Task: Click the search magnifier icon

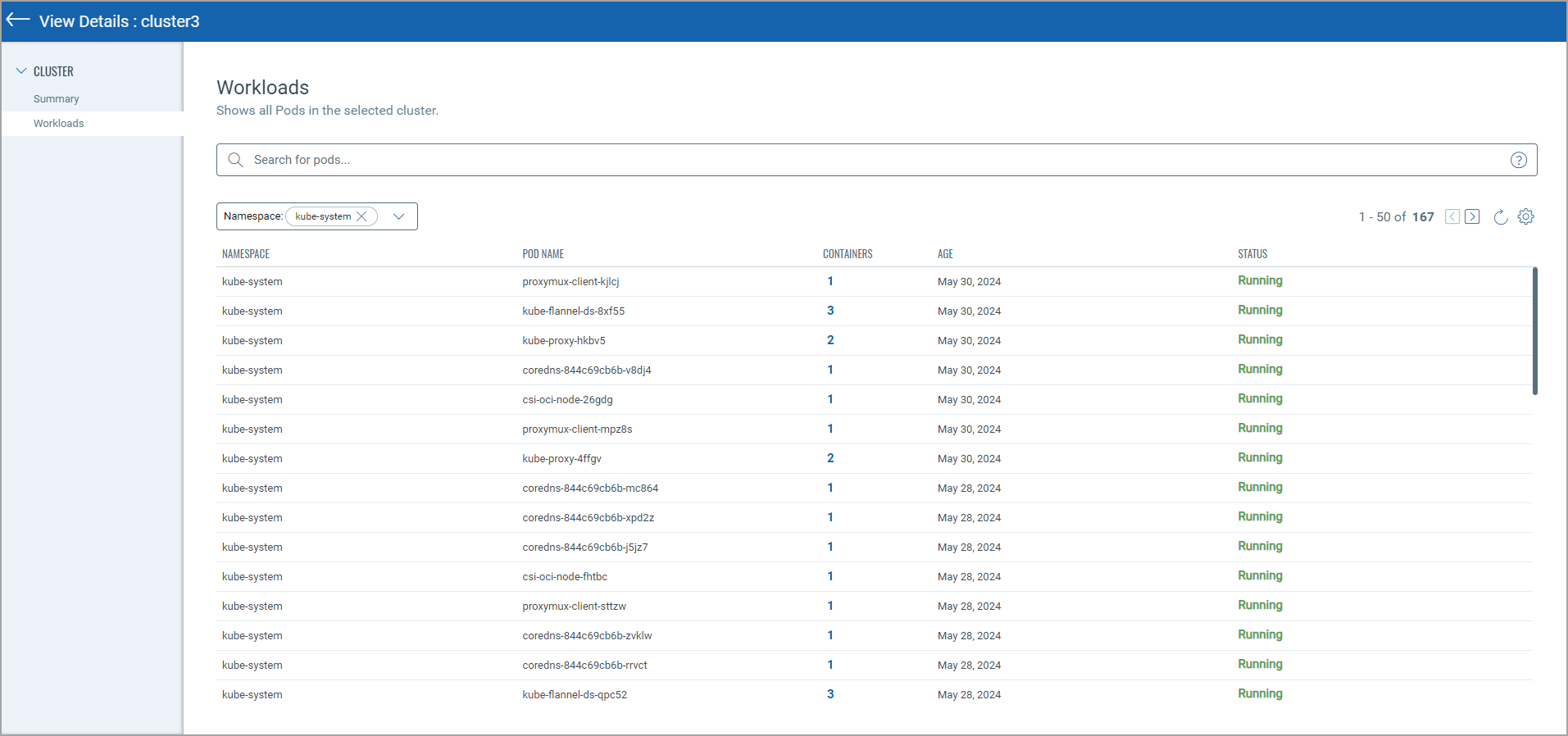Action: (x=235, y=160)
